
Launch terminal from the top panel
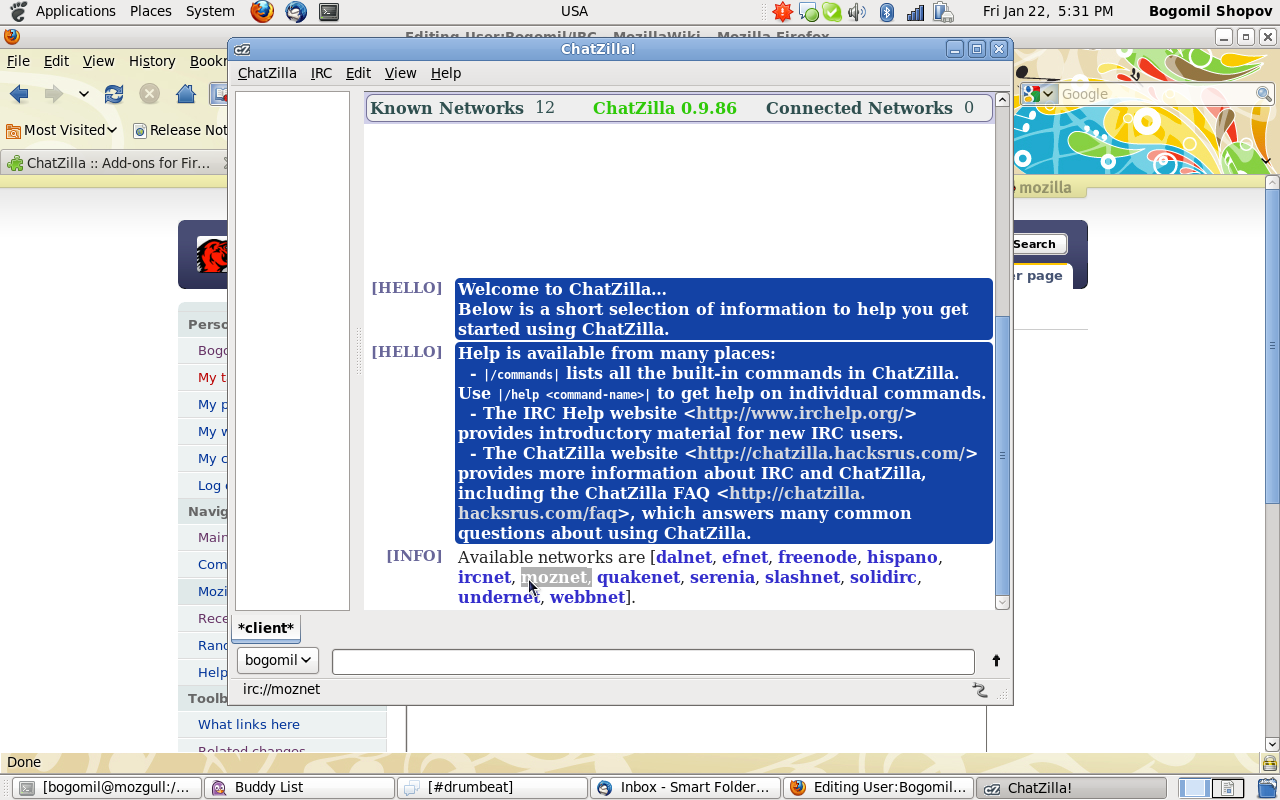point(328,11)
